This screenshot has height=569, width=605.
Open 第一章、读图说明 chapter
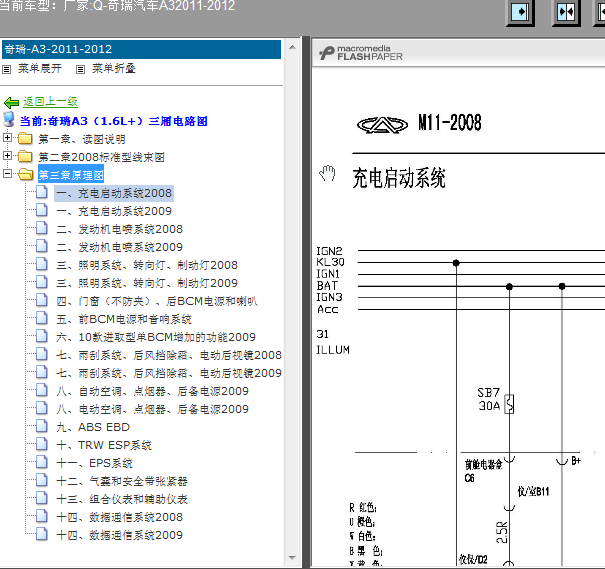coord(82,139)
